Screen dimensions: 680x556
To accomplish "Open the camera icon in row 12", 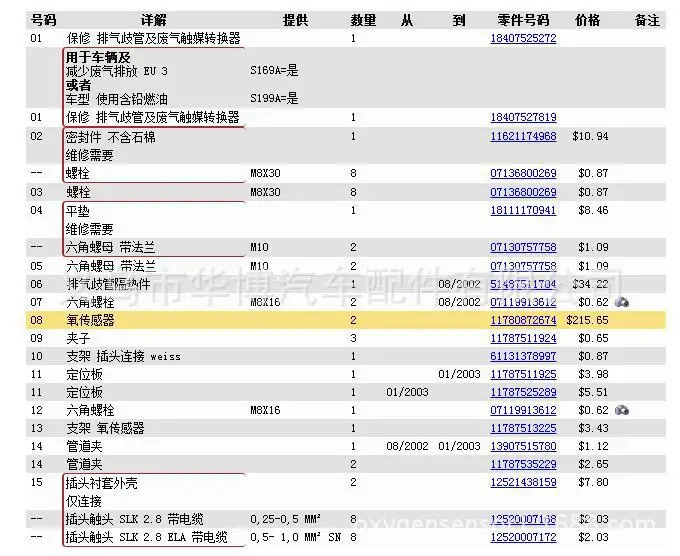I will (622, 410).
